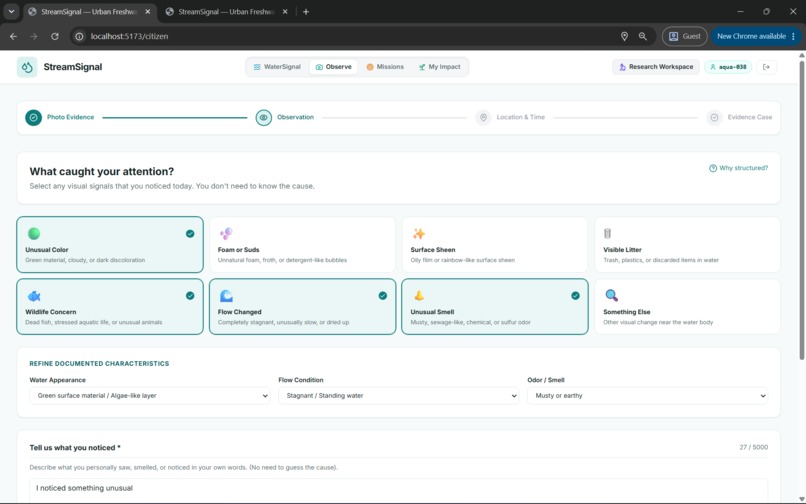806x504 pixels.
Task: Click the location permission icon in address bar
Action: coord(624,37)
